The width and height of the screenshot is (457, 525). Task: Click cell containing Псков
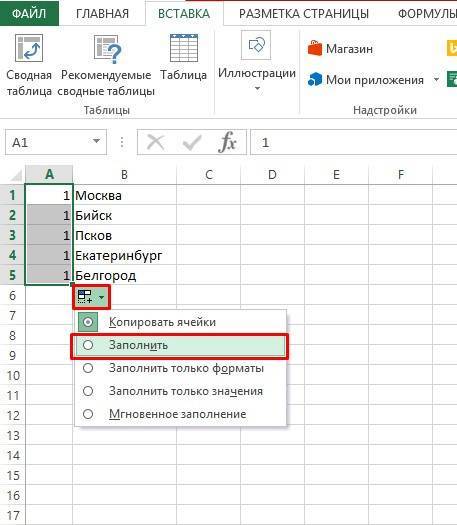(x=124, y=235)
